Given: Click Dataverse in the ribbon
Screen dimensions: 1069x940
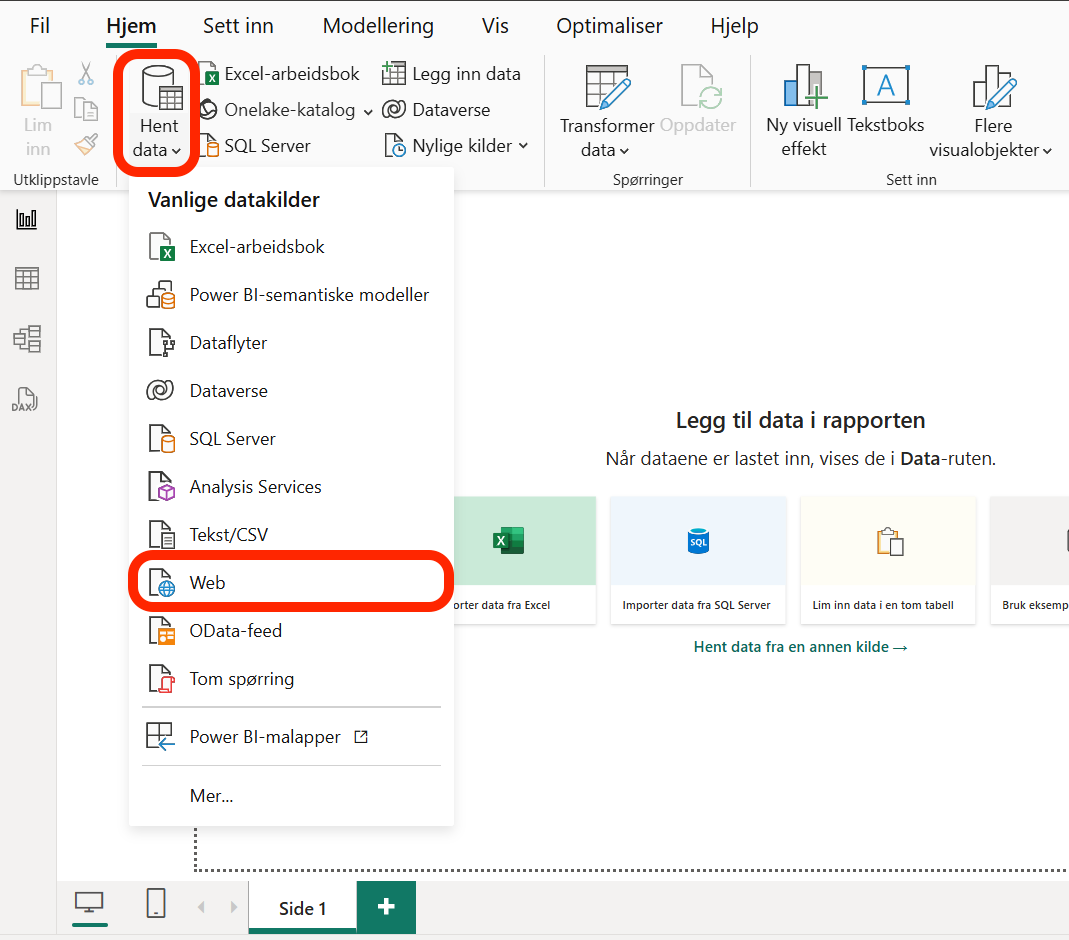Looking at the screenshot, I should 436,110.
